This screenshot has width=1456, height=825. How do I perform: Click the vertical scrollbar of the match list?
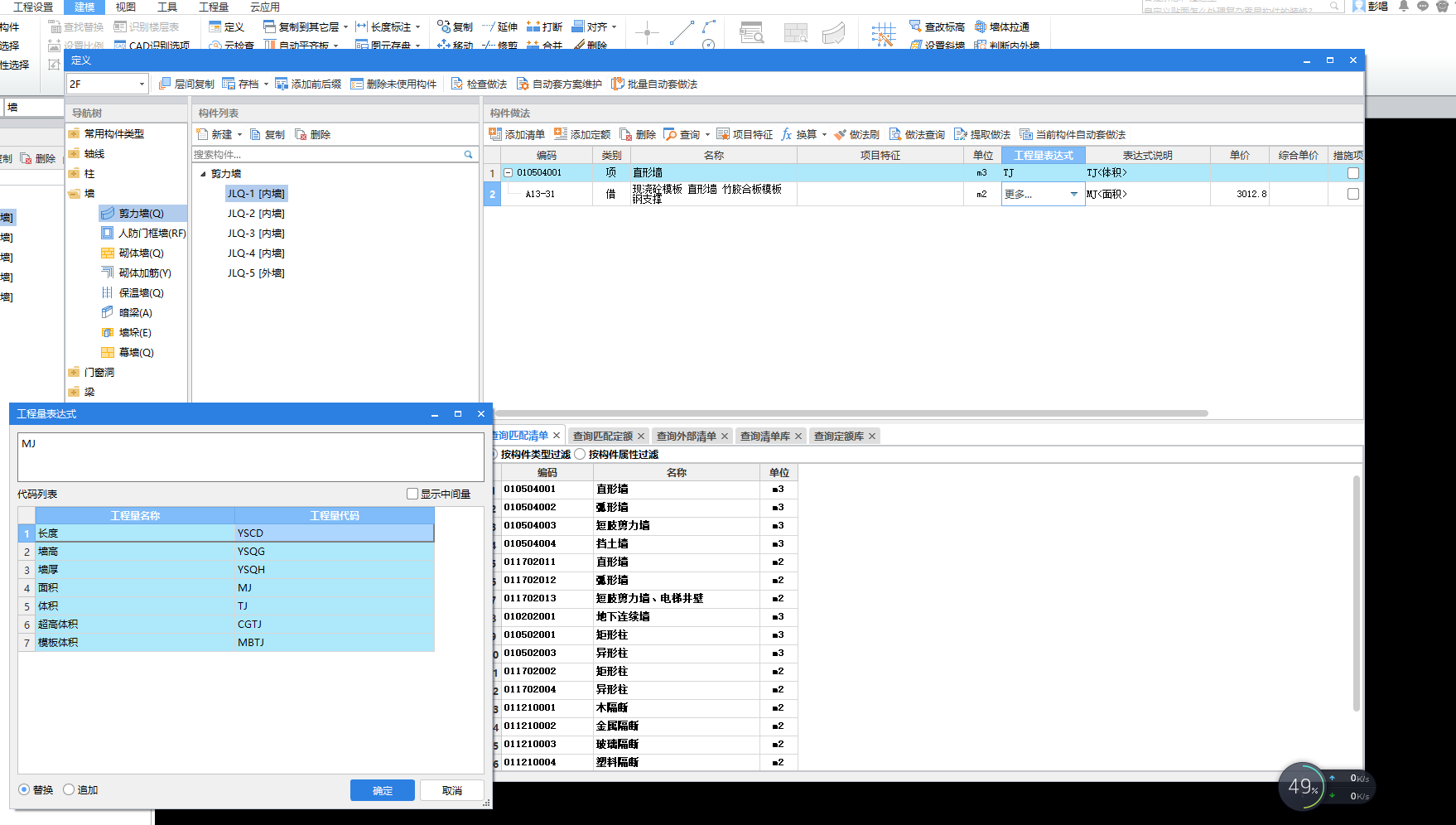(x=1357, y=592)
